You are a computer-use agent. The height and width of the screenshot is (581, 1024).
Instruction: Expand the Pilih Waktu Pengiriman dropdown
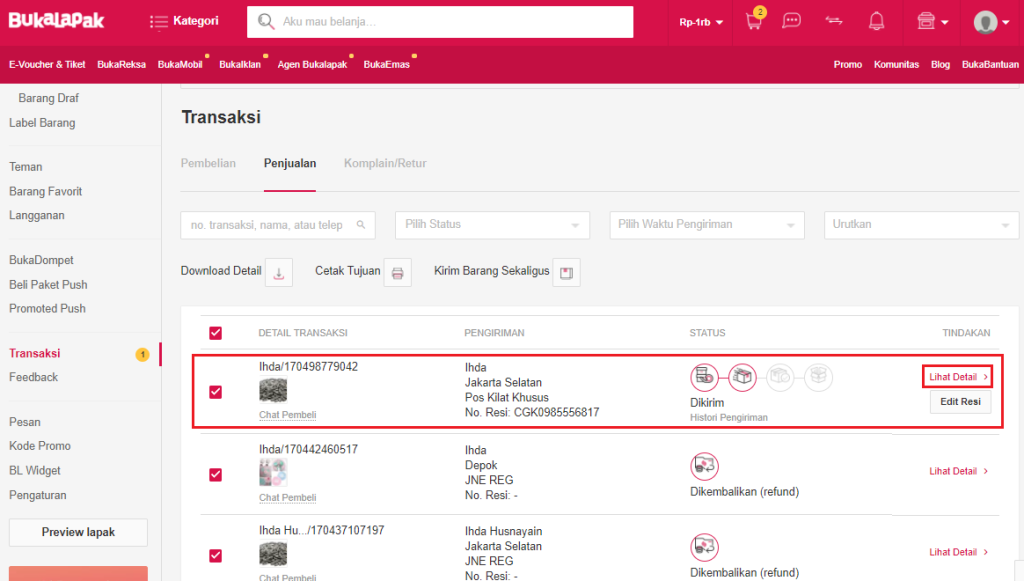coord(707,225)
